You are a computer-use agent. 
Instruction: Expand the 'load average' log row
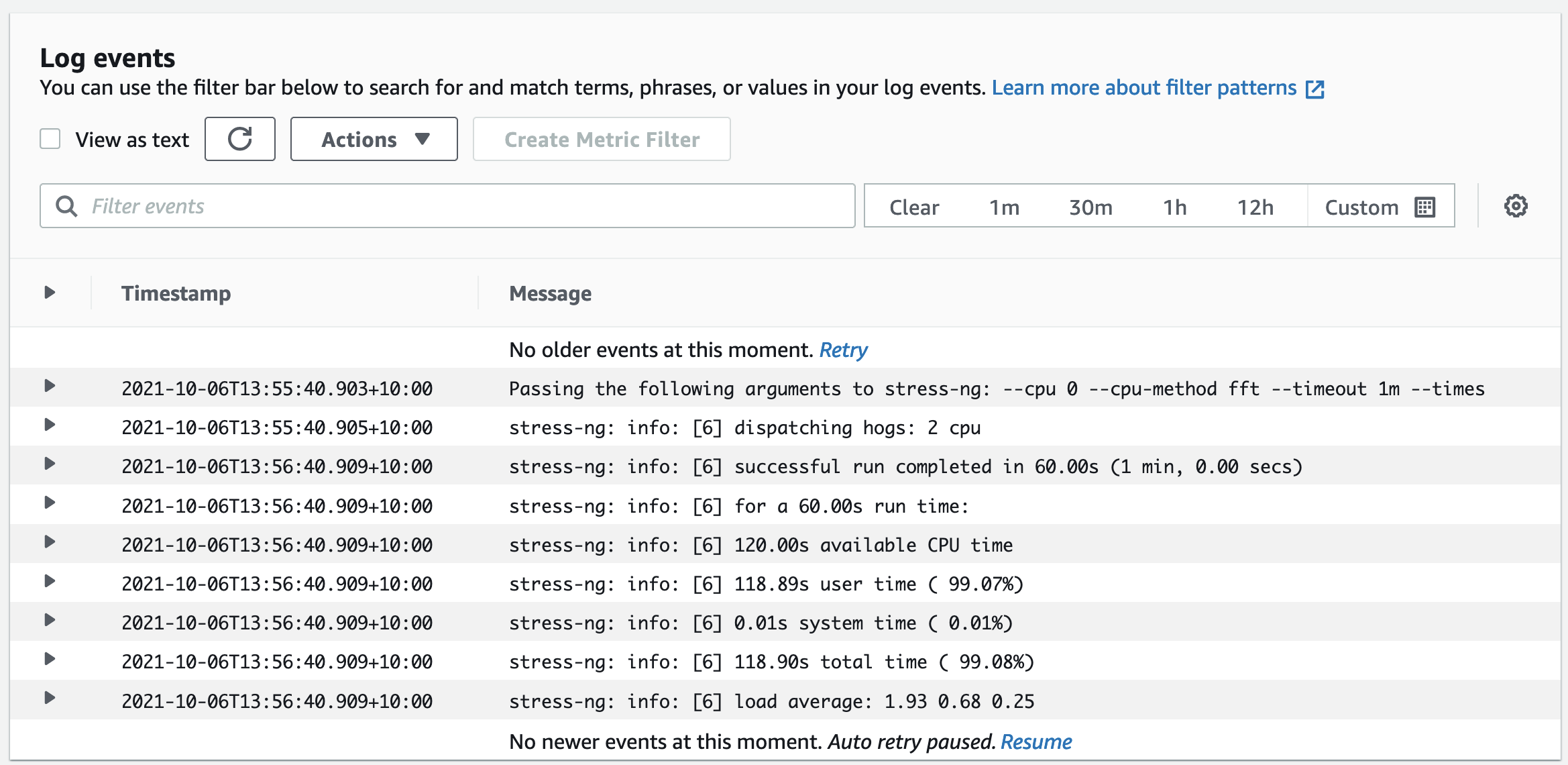click(49, 698)
